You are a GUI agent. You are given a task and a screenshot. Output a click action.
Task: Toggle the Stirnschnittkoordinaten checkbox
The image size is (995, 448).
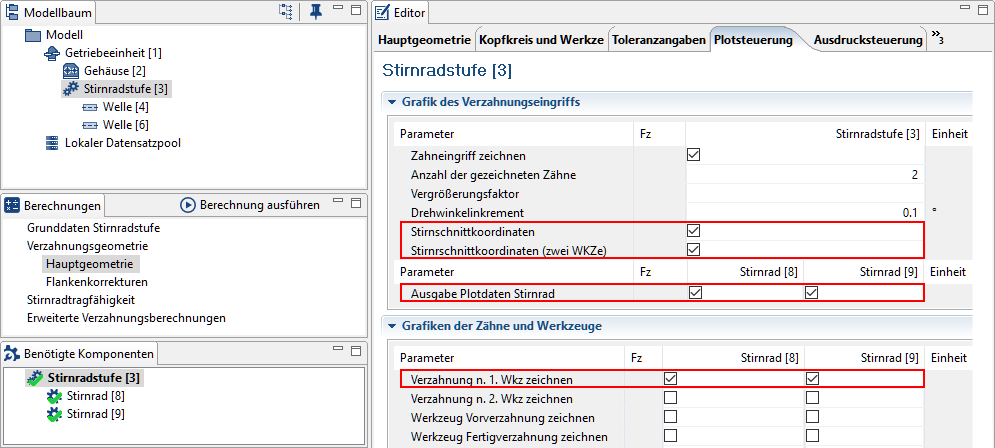click(x=694, y=231)
